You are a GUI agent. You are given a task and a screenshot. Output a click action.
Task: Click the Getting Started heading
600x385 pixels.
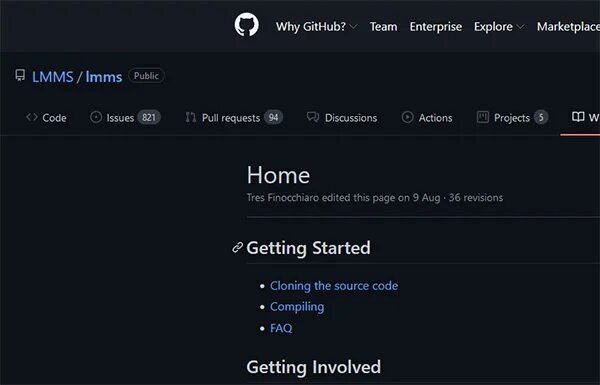(x=308, y=248)
